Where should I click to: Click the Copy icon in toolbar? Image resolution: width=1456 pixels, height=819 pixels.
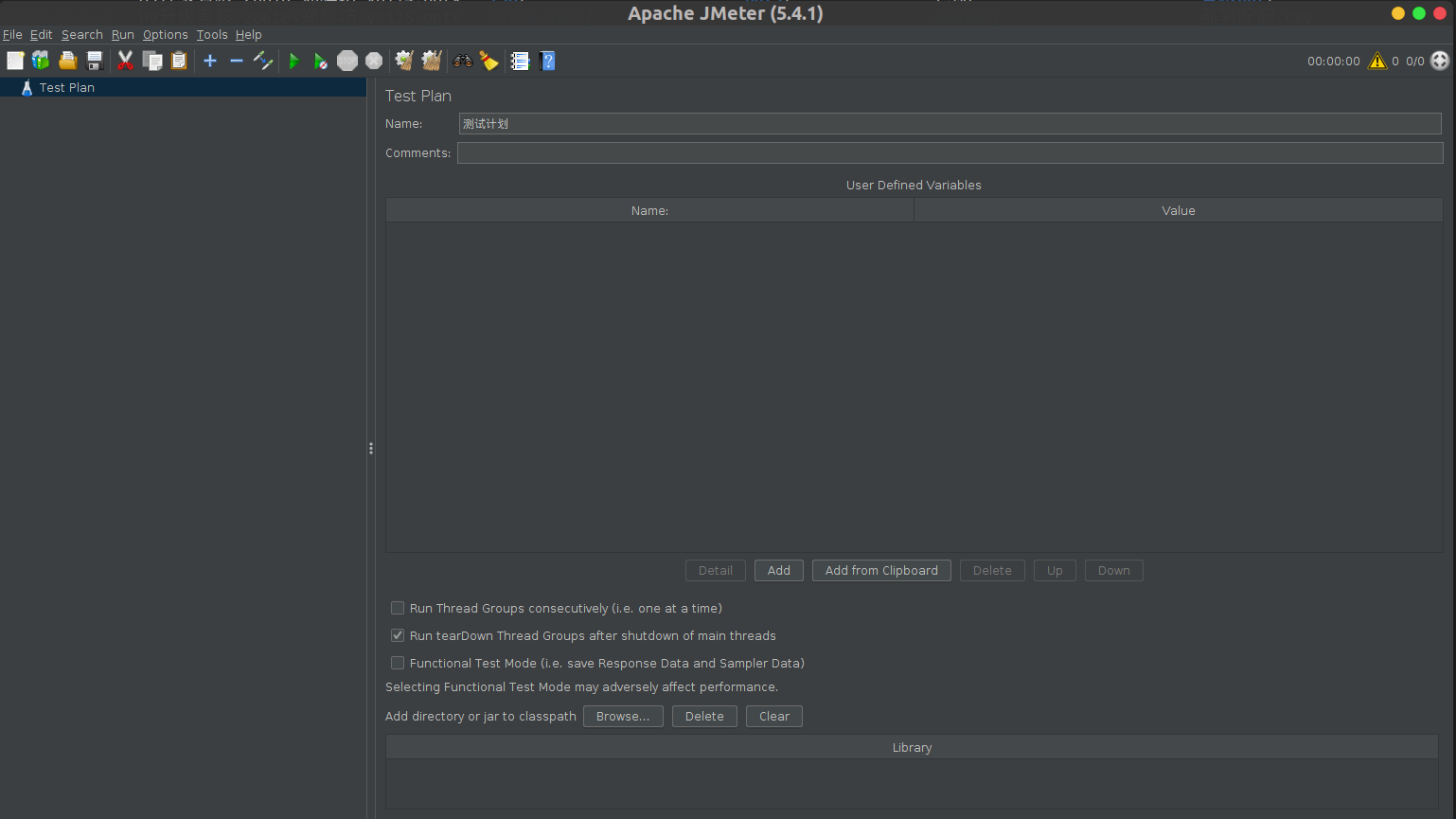[x=152, y=61]
